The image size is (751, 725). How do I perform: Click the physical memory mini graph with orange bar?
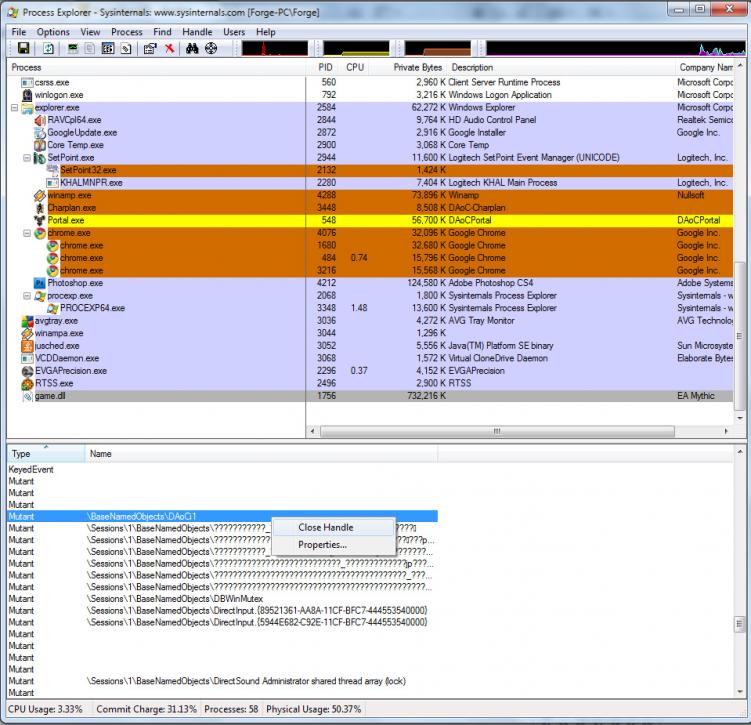(438, 48)
